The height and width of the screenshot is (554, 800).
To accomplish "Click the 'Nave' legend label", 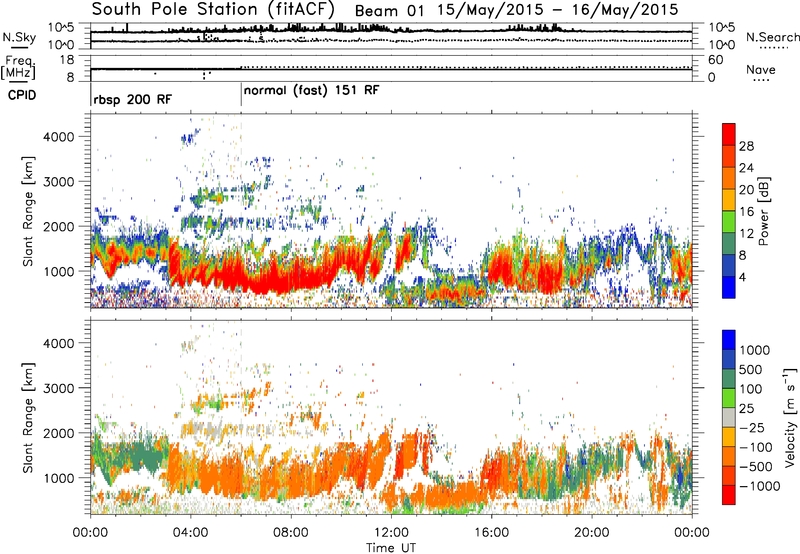I will pyautogui.click(x=761, y=69).
